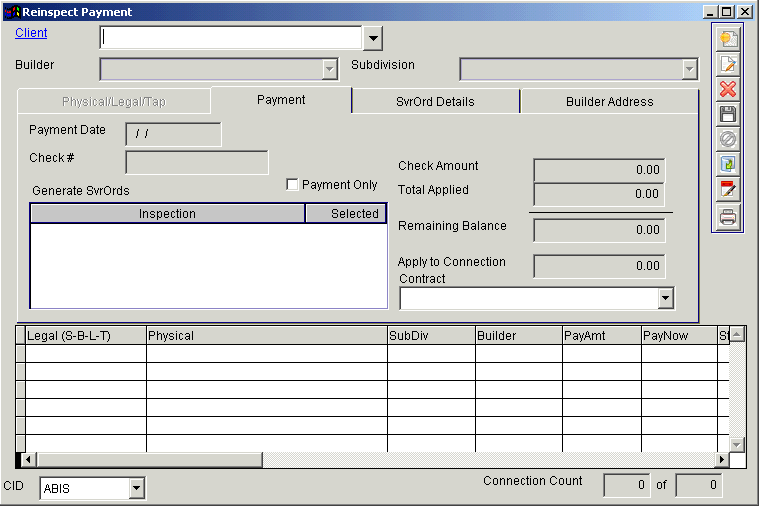Image resolution: width=759 pixels, height=506 pixels.
Task: Click the horizontal scrollbar right arrow of grid
Action: pos(721,459)
